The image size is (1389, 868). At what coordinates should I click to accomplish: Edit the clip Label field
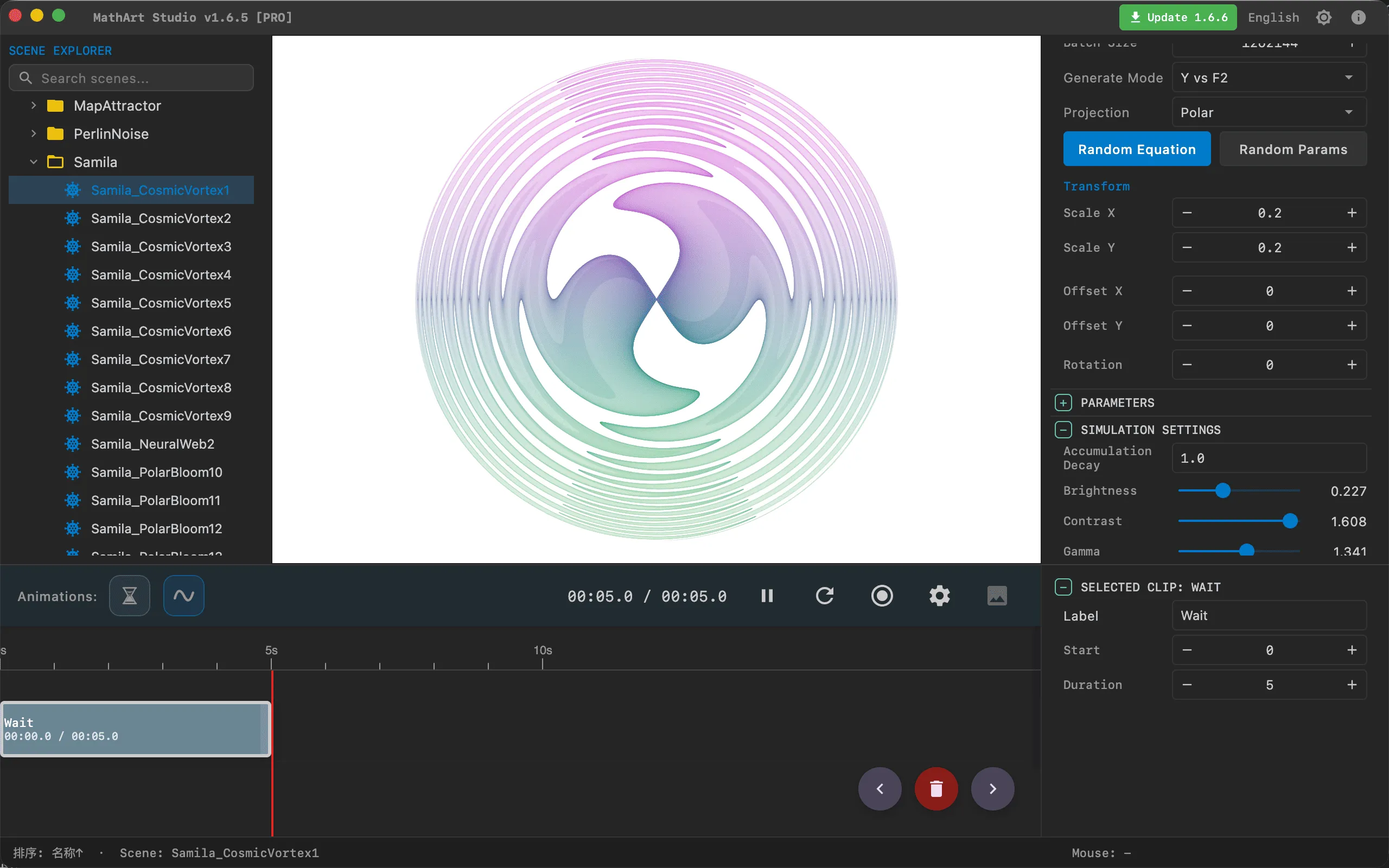click(x=1269, y=615)
